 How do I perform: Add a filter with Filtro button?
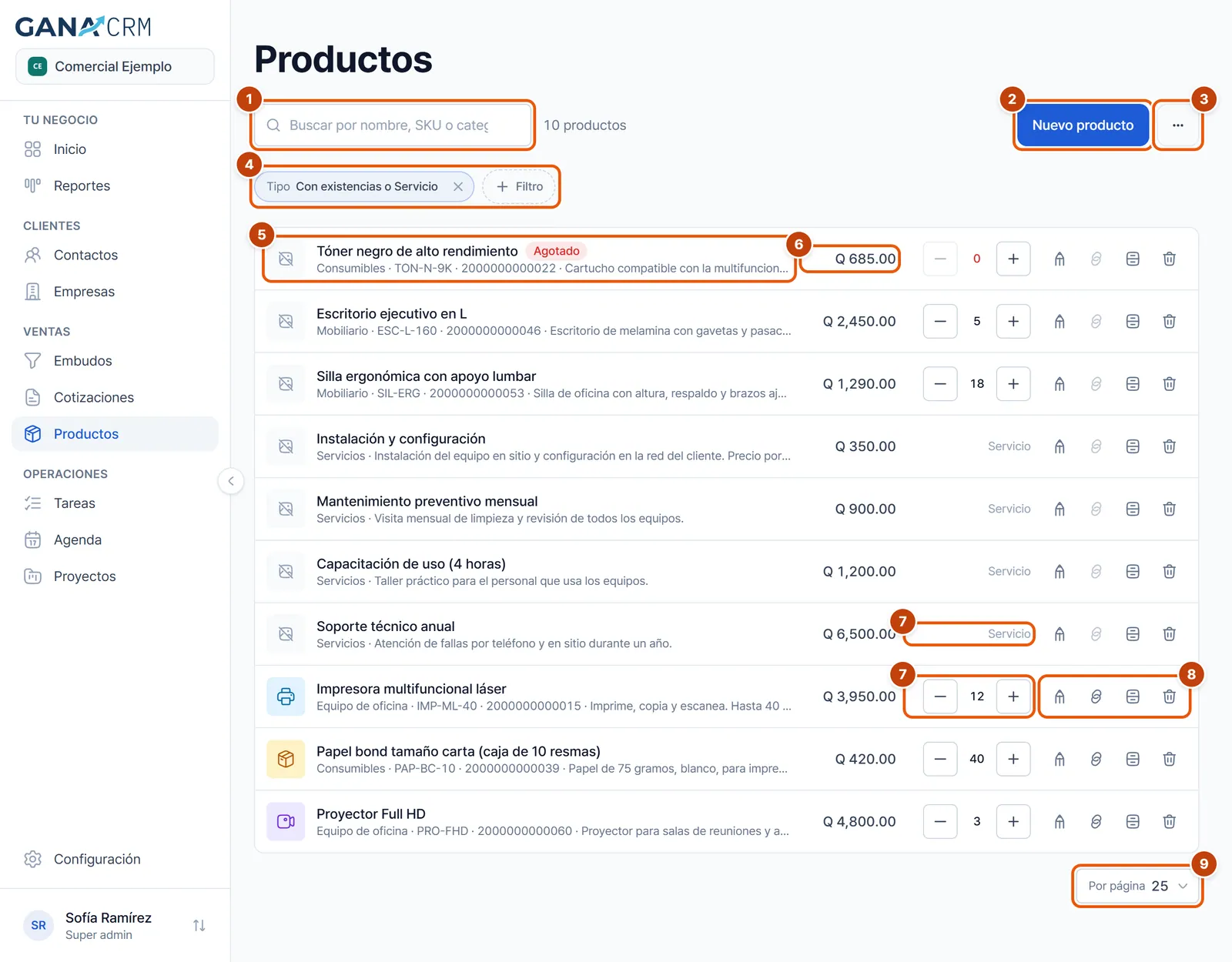click(x=520, y=186)
